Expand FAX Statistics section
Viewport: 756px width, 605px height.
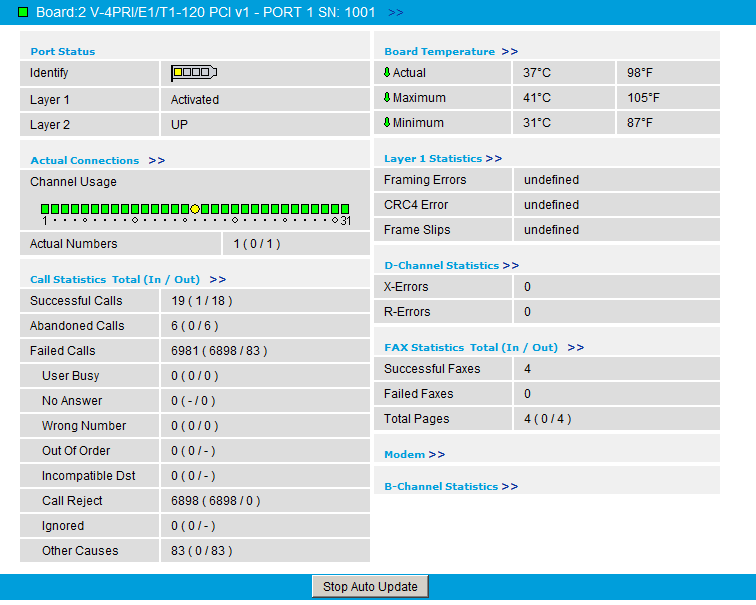tap(575, 348)
